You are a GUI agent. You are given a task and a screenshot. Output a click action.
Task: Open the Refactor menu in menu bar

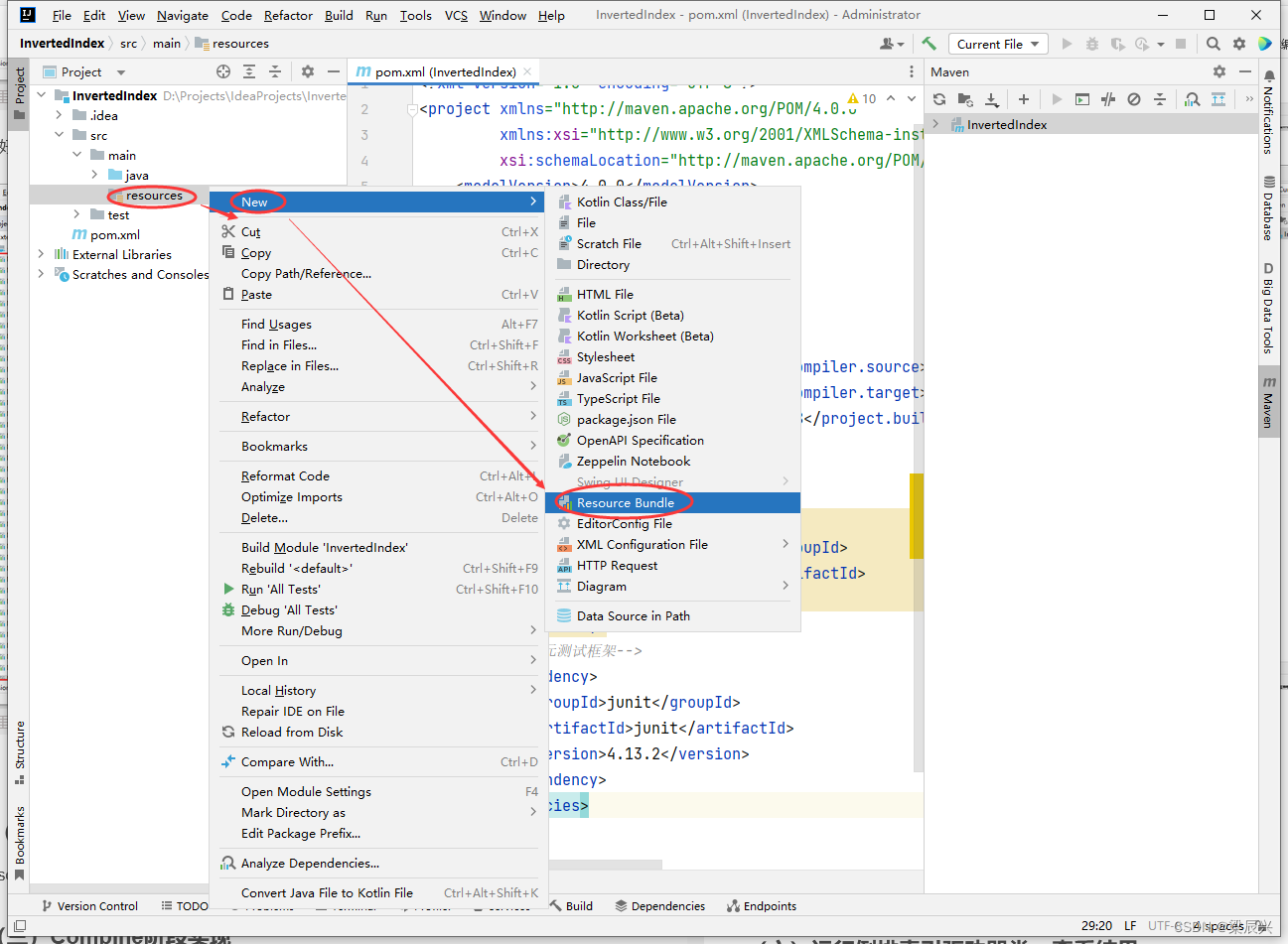click(288, 15)
